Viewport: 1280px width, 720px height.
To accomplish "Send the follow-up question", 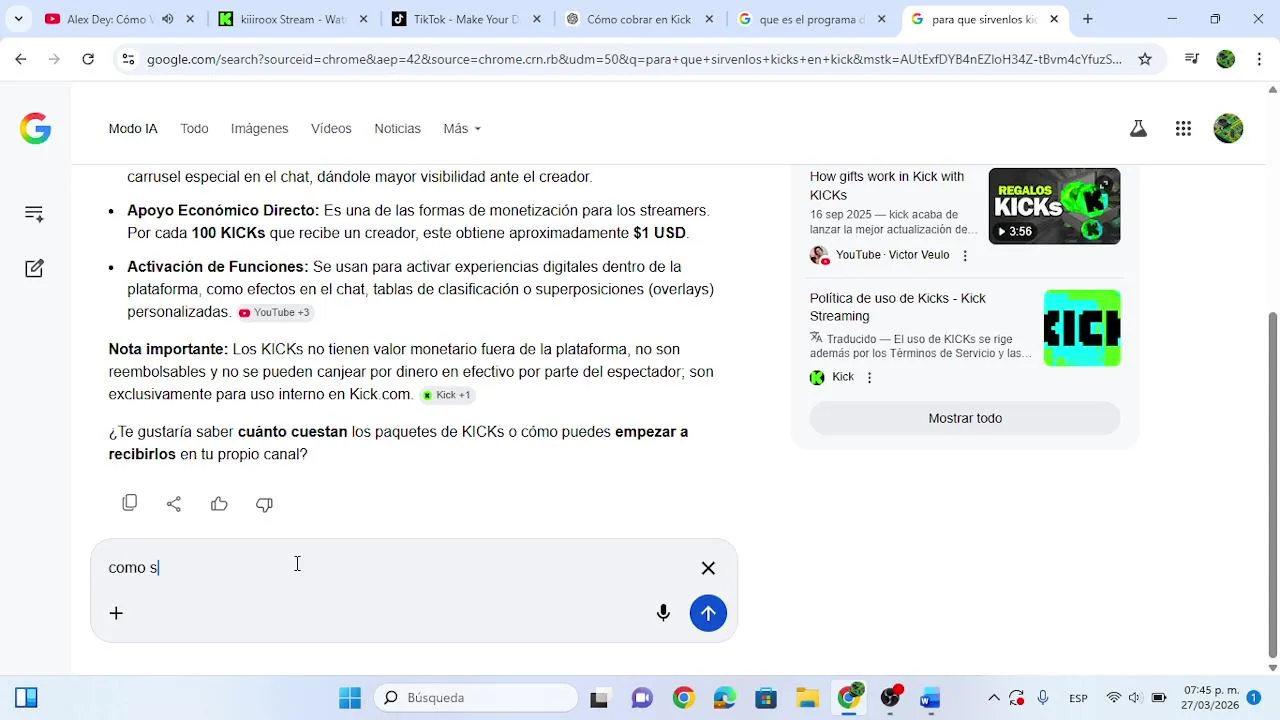I will click(x=708, y=613).
